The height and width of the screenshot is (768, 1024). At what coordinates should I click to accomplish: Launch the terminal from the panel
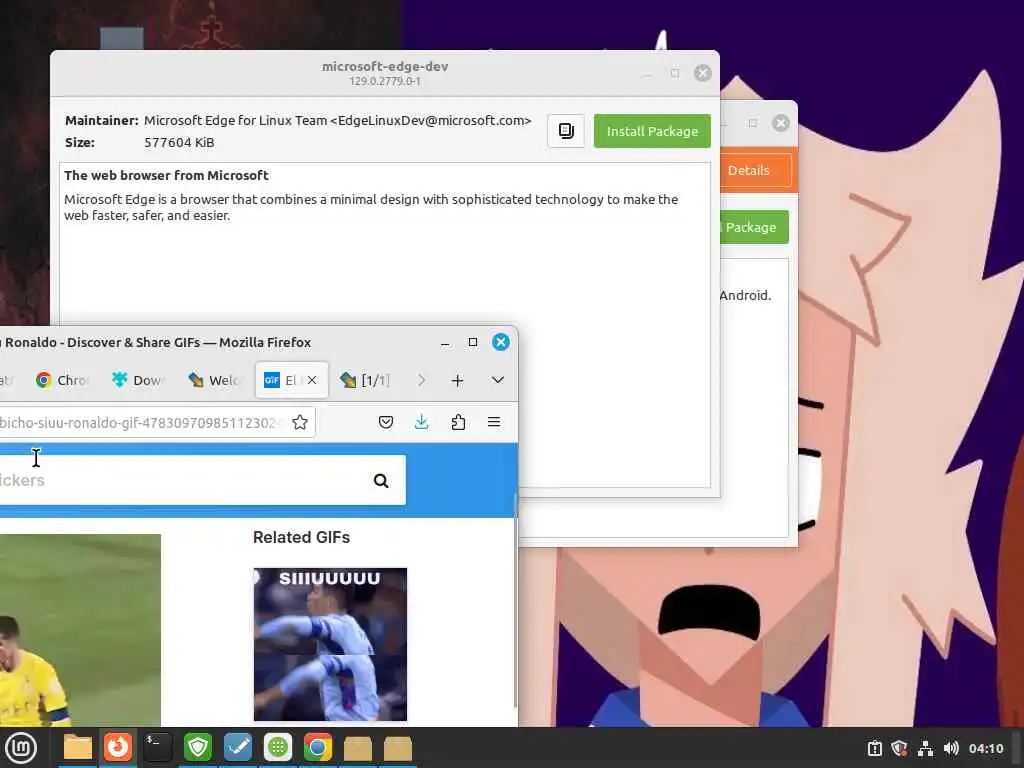coord(157,748)
